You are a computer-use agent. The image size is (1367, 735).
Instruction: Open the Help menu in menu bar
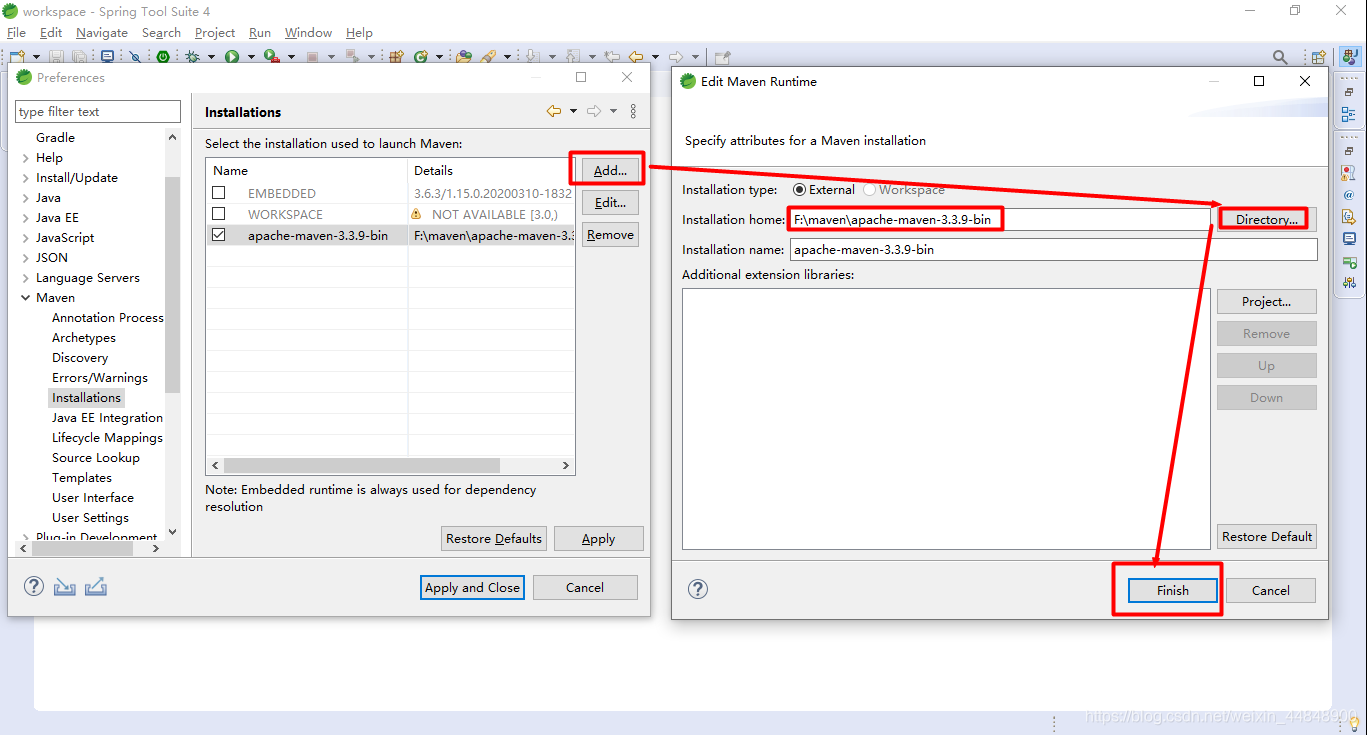point(359,33)
